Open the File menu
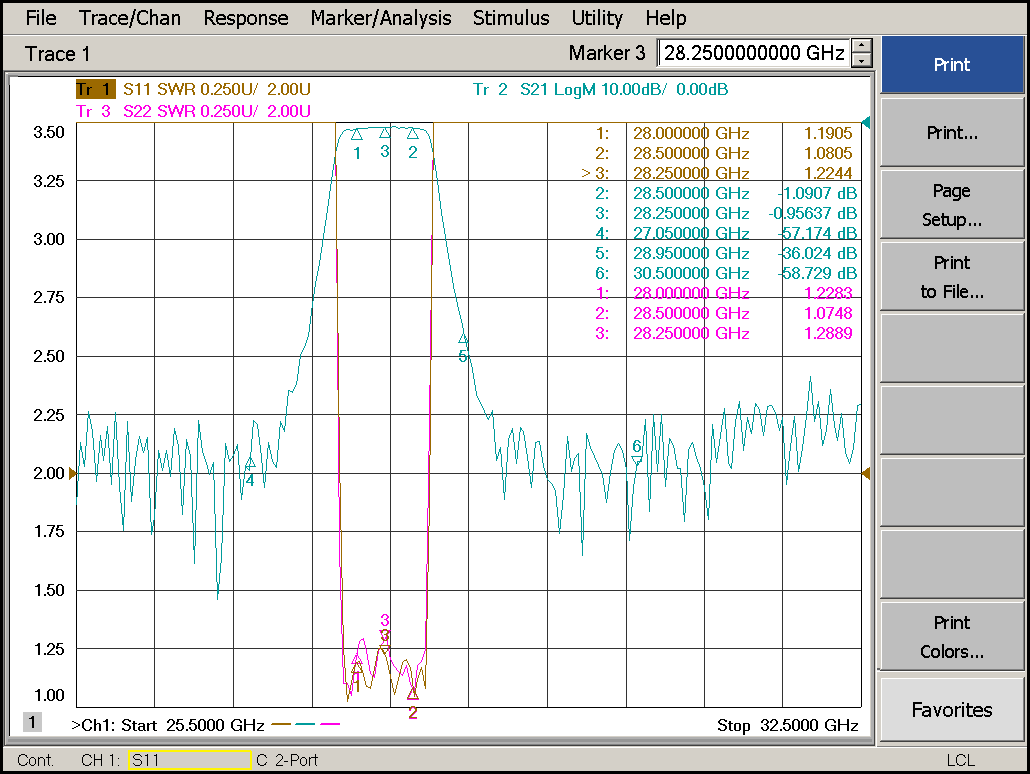 (41, 18)
